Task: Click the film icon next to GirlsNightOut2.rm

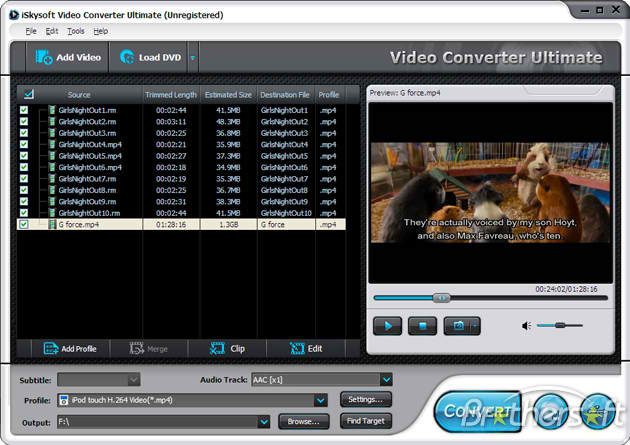Action: coord(52,121)
